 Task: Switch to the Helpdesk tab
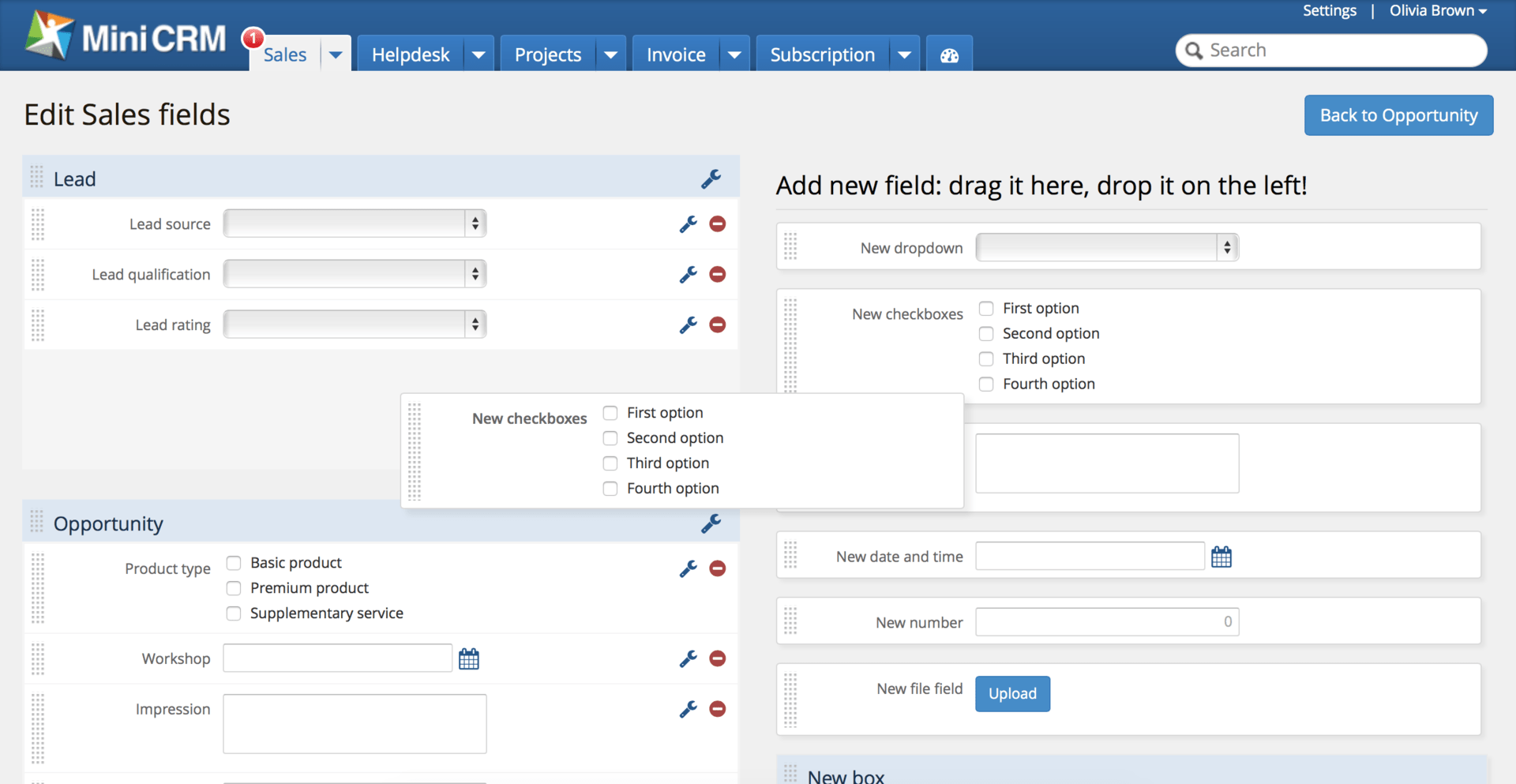pyautogui.click(x=410, y=53)
